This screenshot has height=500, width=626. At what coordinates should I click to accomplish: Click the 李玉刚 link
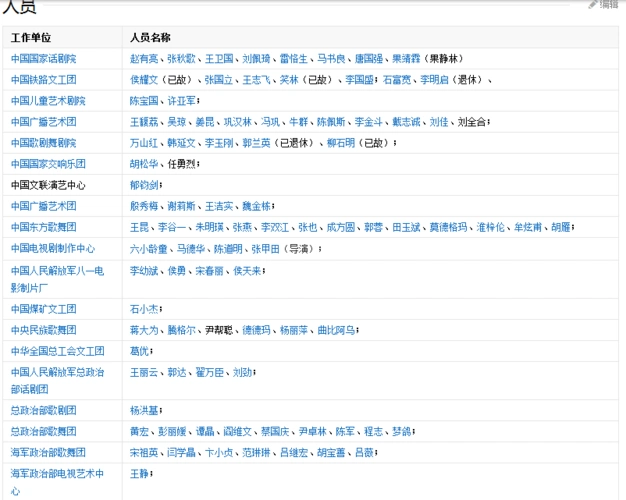219,143
